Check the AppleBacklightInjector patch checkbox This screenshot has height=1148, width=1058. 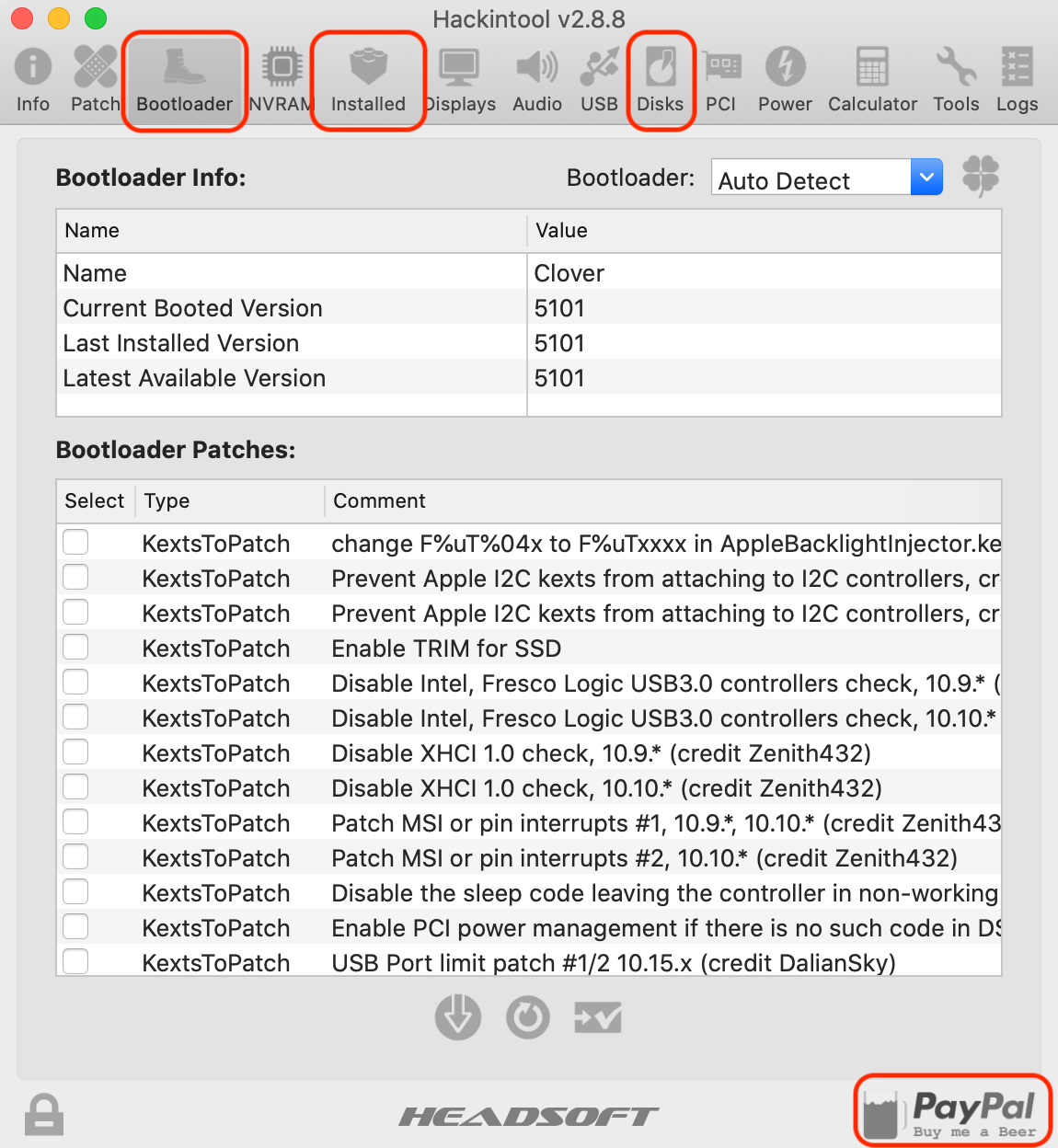click(75, 542)
